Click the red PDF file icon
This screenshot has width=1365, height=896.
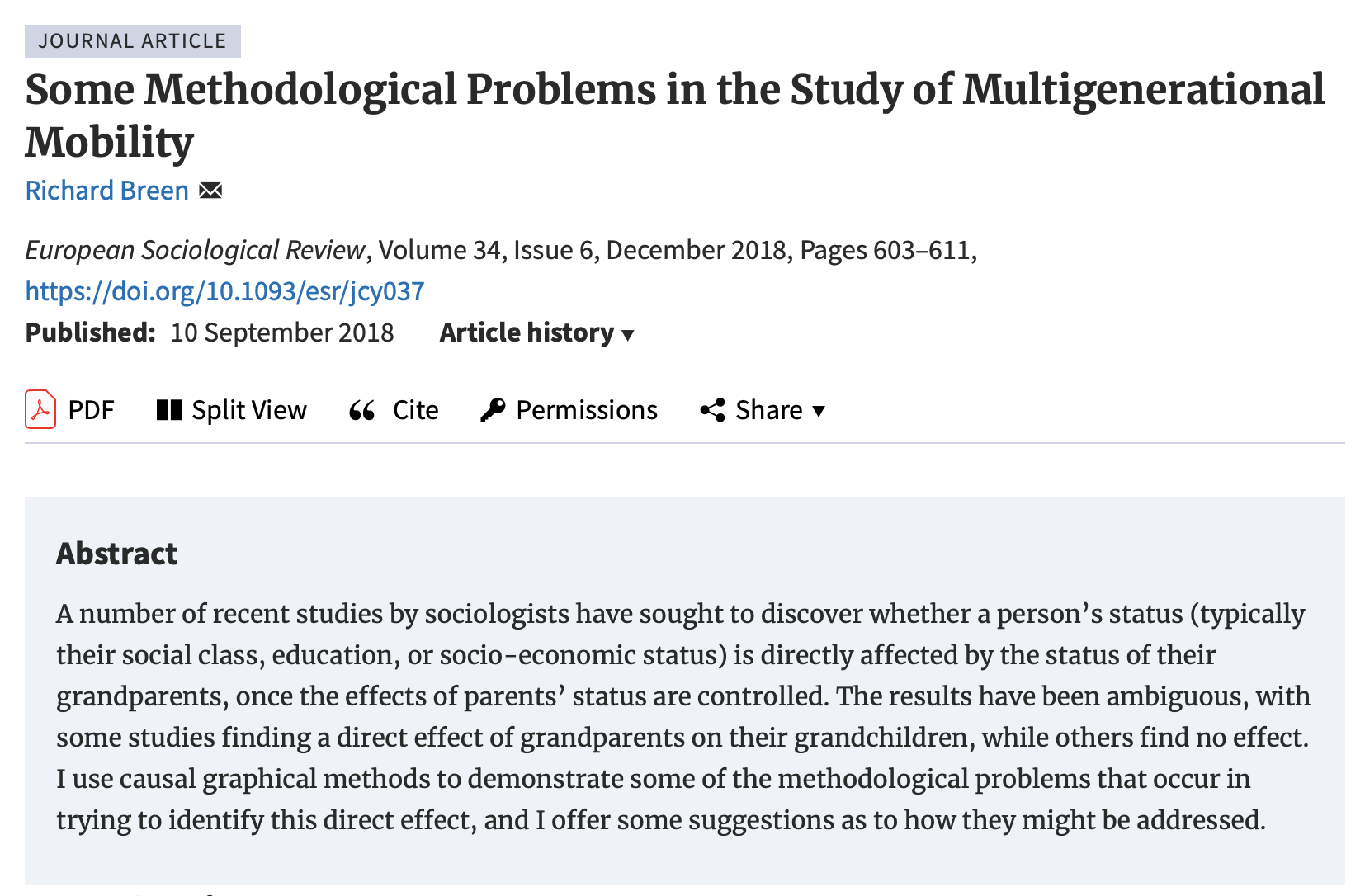40,410
